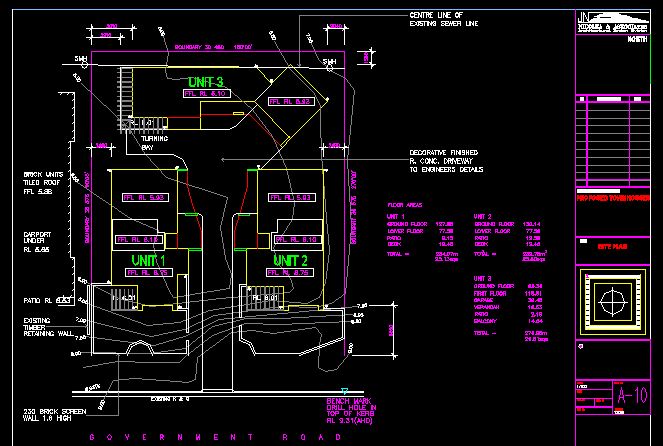Select the A-10 sheet number
Image resolution: width=663 pixels, height=446 pixels.
(x=634, y=396)
